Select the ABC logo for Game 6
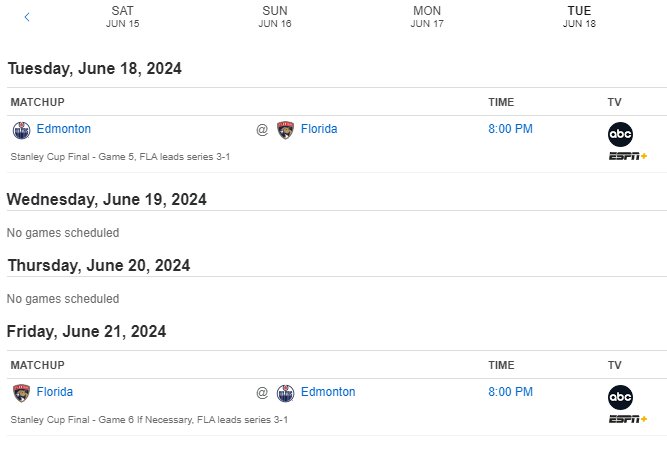The width and height of the screenshot is (667, 449). [620, 398]
